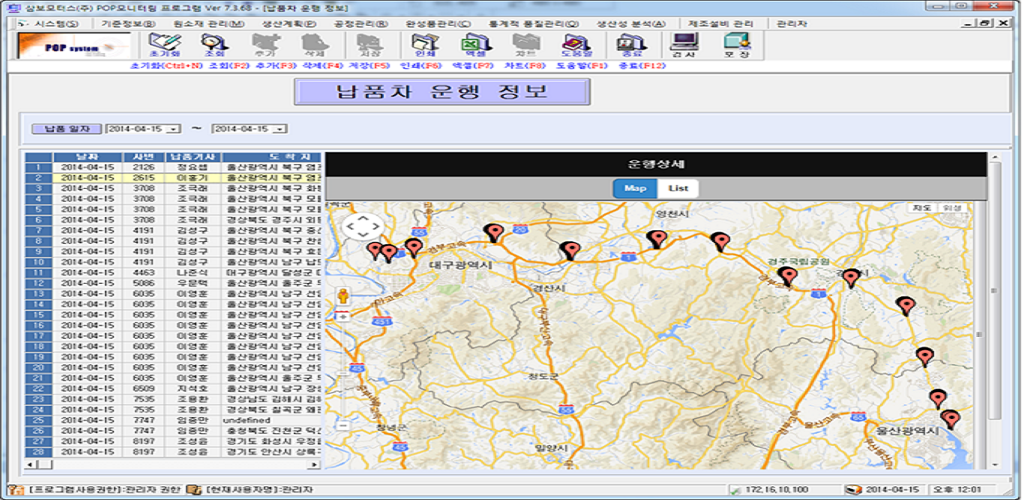The image size is (1024, 500).
Task: Click the 종료 (exit) toolbar icon
Action: tap(630, 44)
